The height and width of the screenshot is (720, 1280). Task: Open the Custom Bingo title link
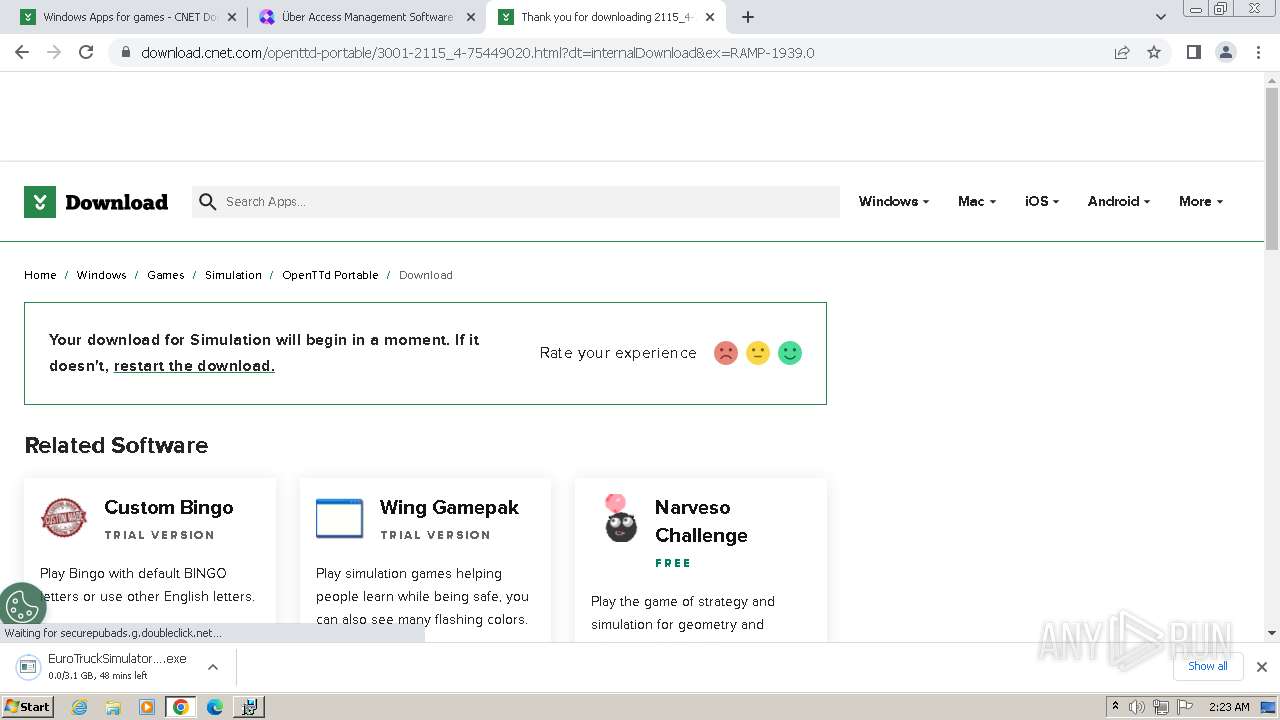click(x=169, y=507)
